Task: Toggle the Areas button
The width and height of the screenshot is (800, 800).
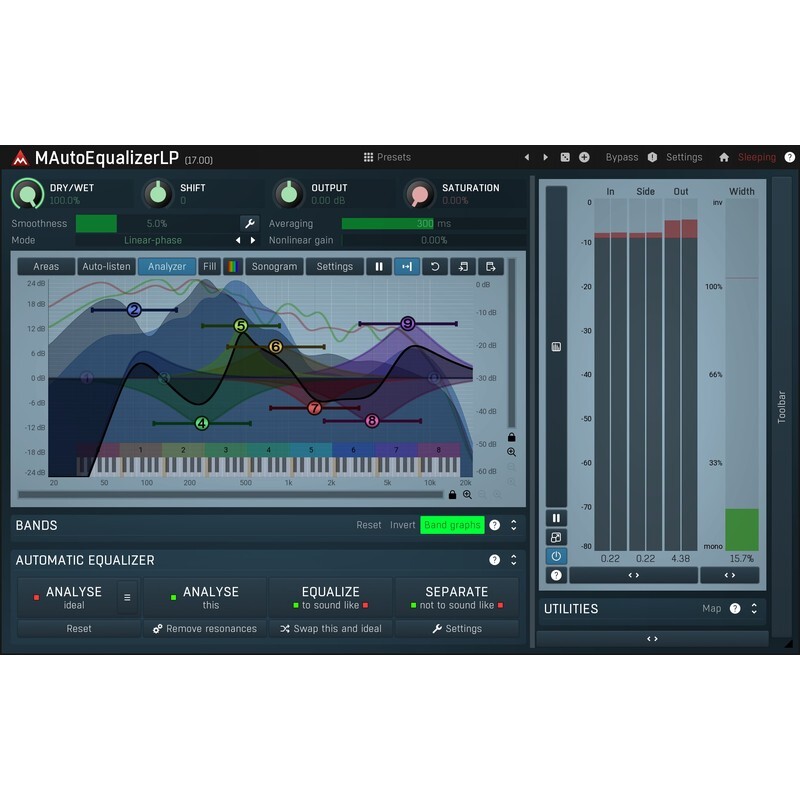Action: pos(46,266)
